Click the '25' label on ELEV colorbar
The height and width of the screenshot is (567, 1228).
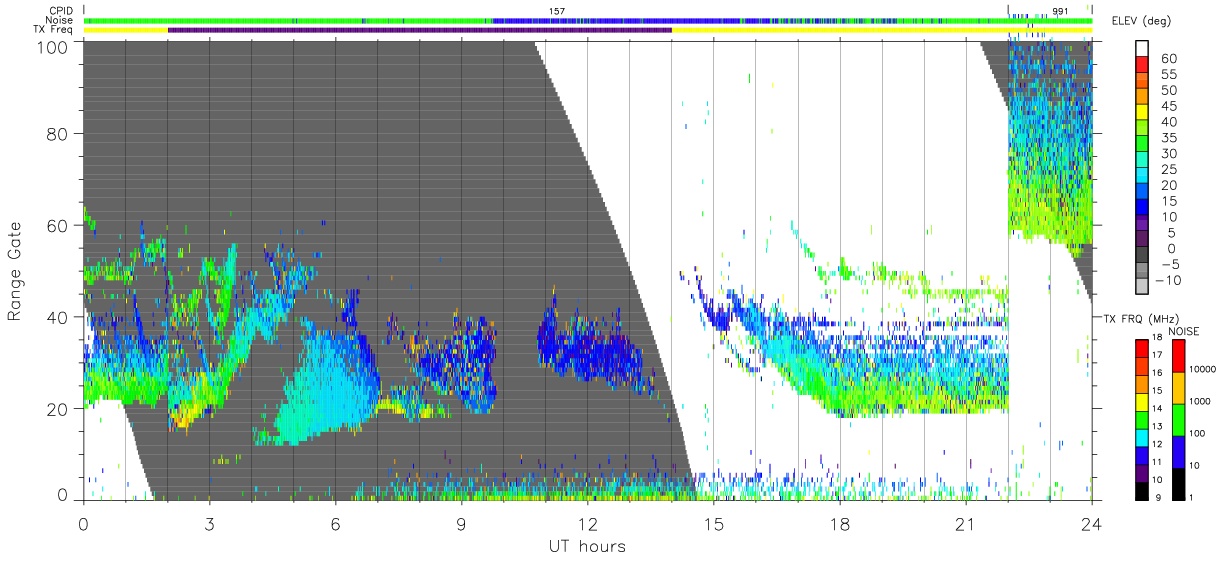point(1169,169)
